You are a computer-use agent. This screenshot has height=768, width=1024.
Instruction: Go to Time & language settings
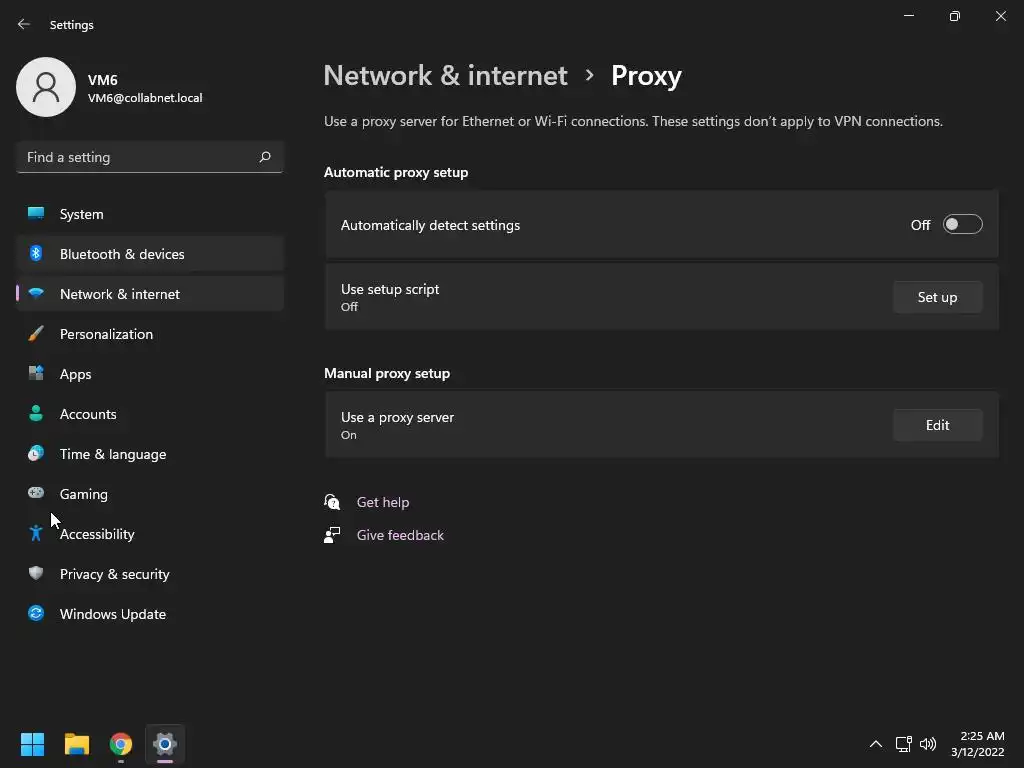[x=112, y=454]
